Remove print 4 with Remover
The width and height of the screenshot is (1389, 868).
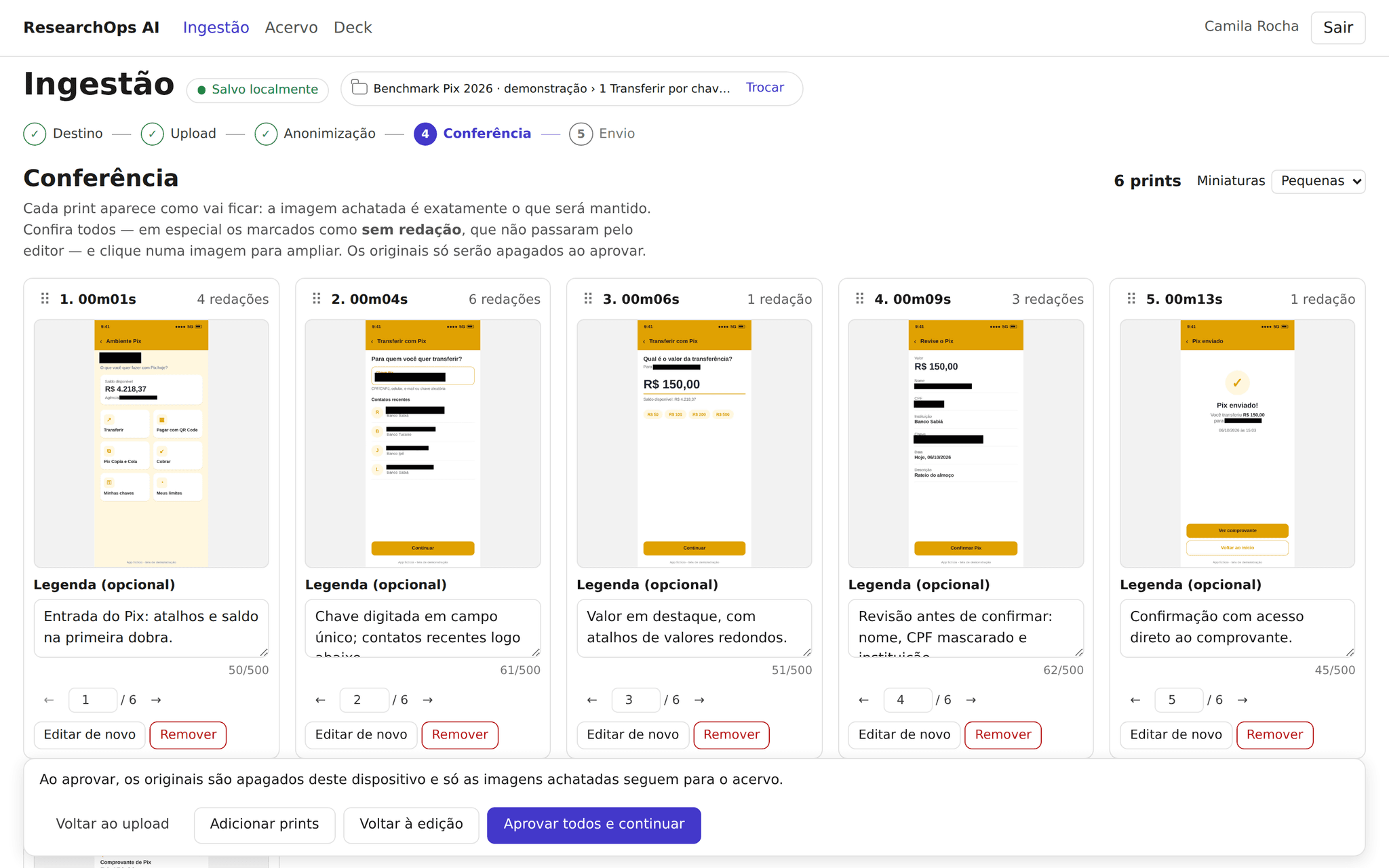point(1003,735)
